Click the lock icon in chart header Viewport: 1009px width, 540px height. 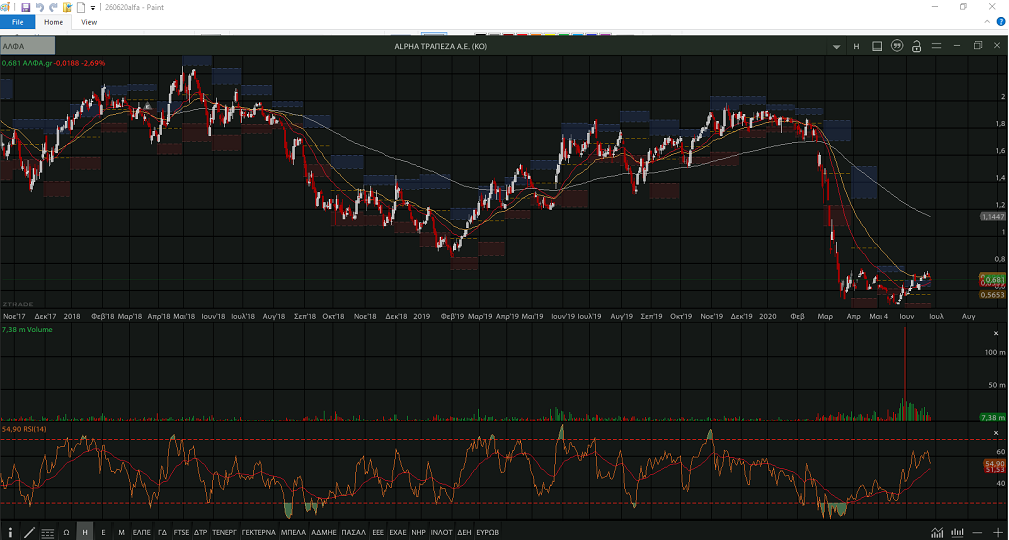click(x=915, y=46)
